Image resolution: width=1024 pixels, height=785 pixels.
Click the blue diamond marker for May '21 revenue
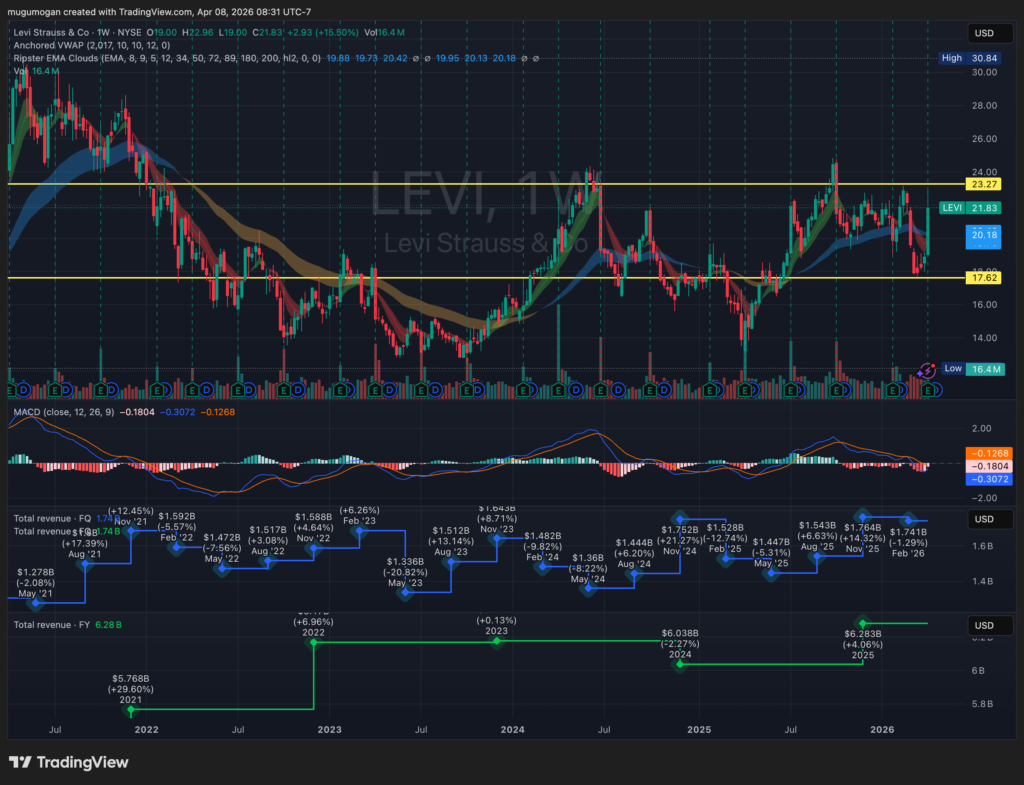pos(38,603)
